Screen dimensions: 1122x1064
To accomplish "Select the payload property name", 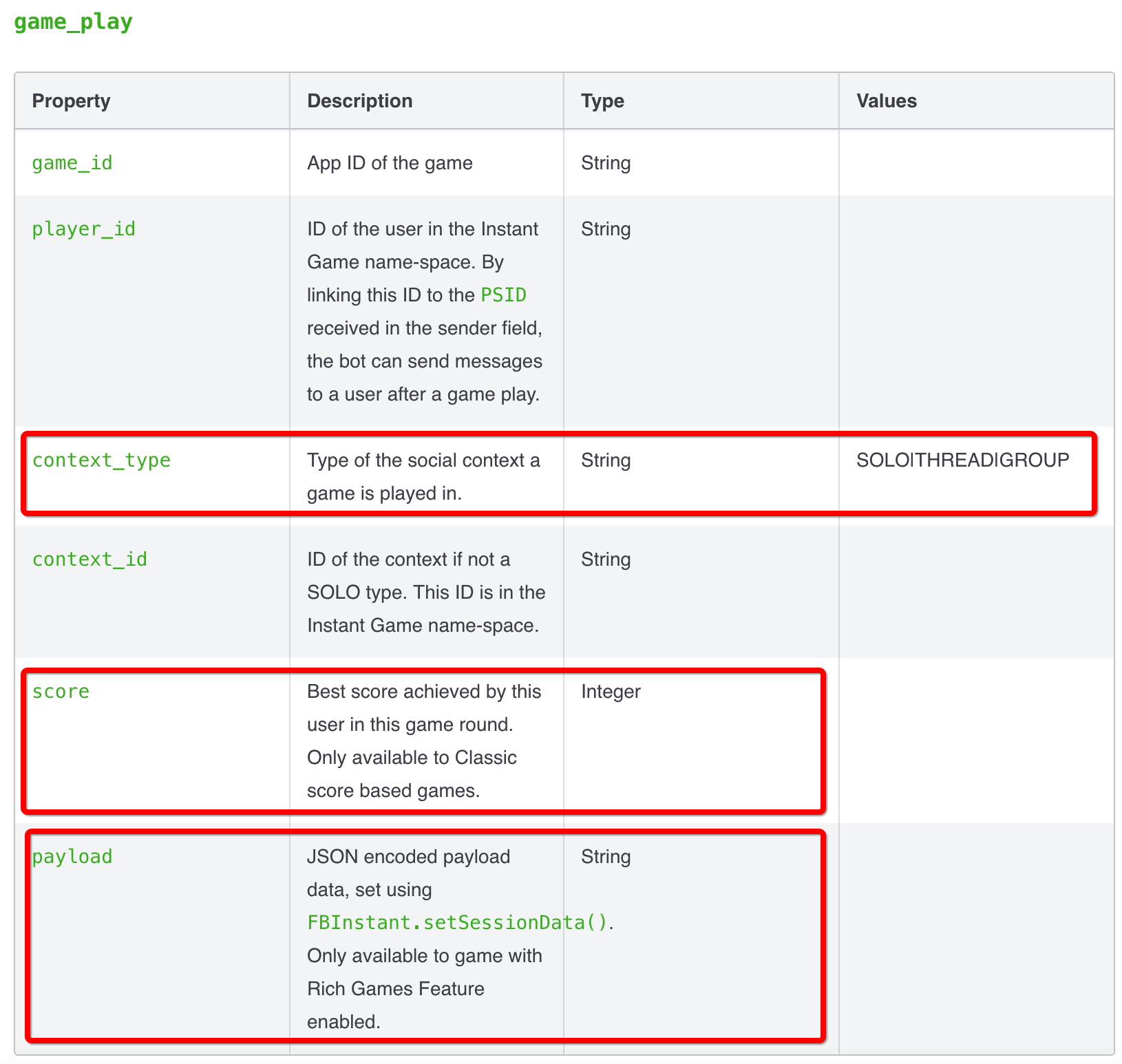I will 72,857.
